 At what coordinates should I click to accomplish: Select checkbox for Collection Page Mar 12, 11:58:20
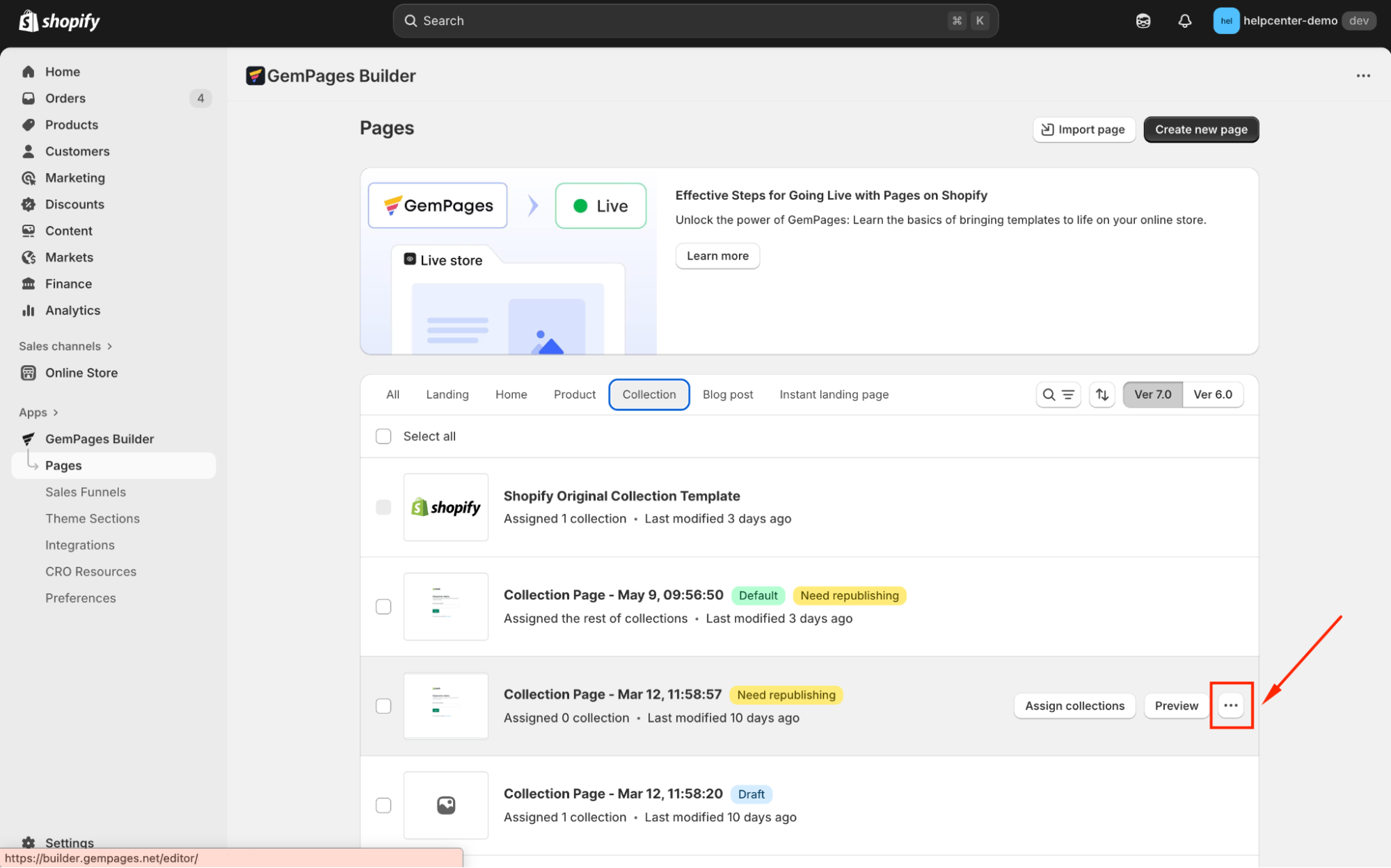tap(383, 805)
